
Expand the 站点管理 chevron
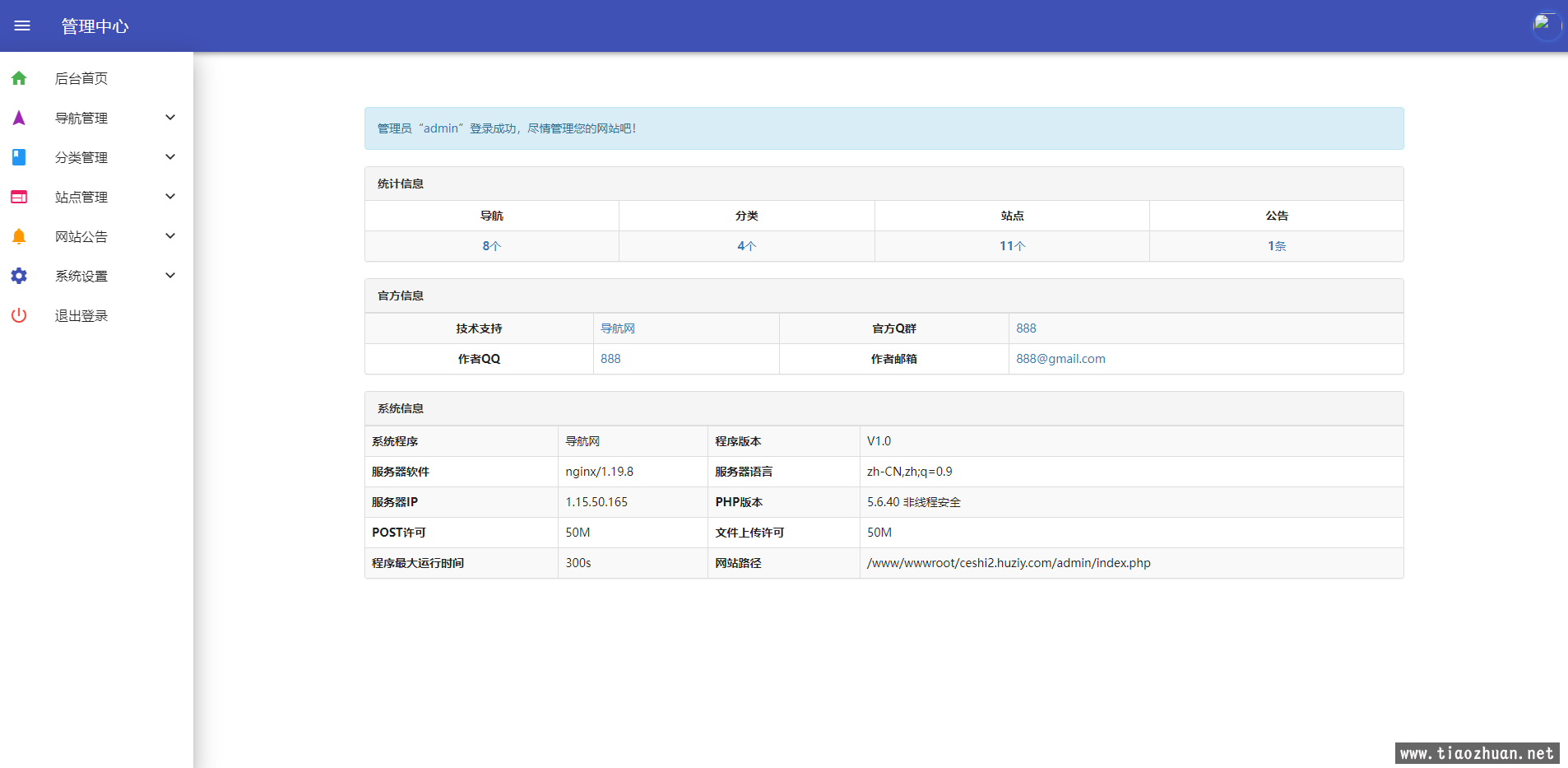(170, 197)
